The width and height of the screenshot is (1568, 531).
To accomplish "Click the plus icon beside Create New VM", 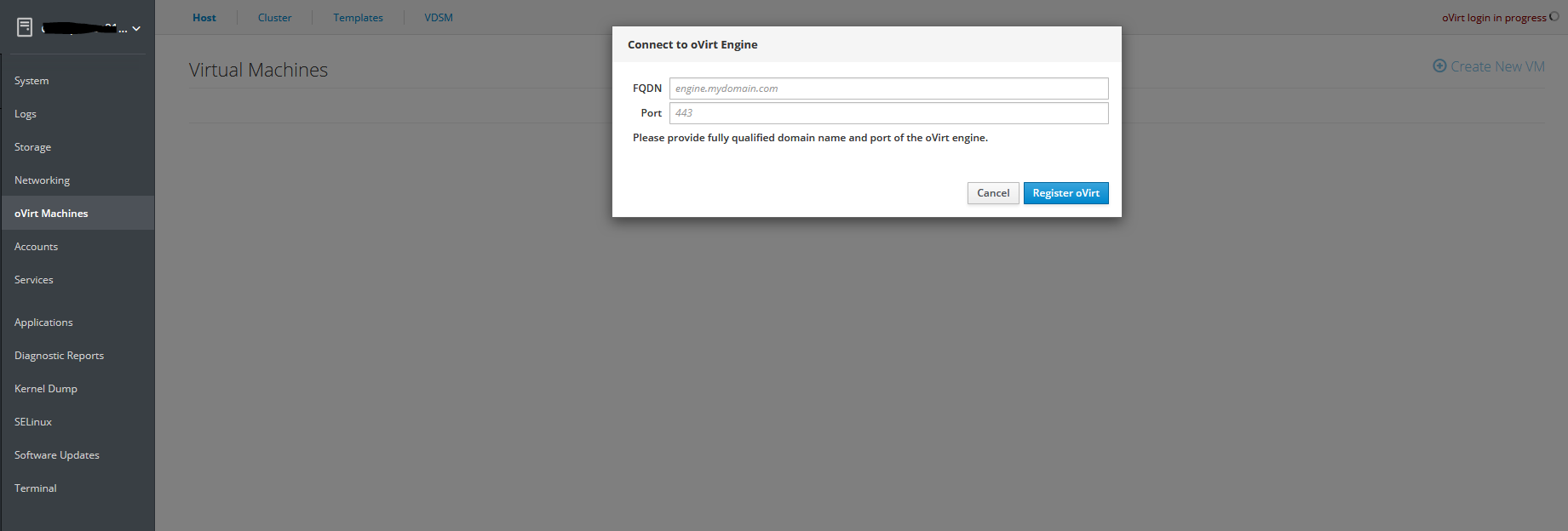I will pos(1439,66).
